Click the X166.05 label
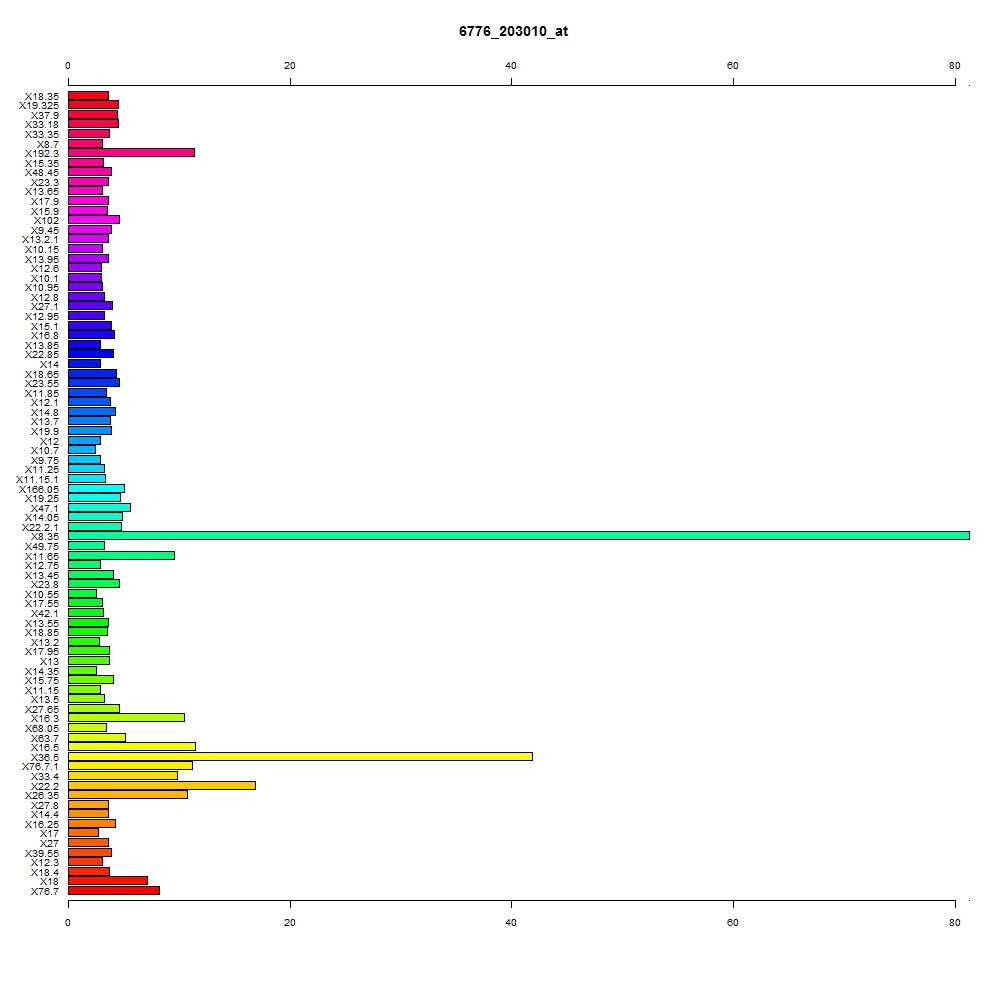 click(x=38, y=490)
